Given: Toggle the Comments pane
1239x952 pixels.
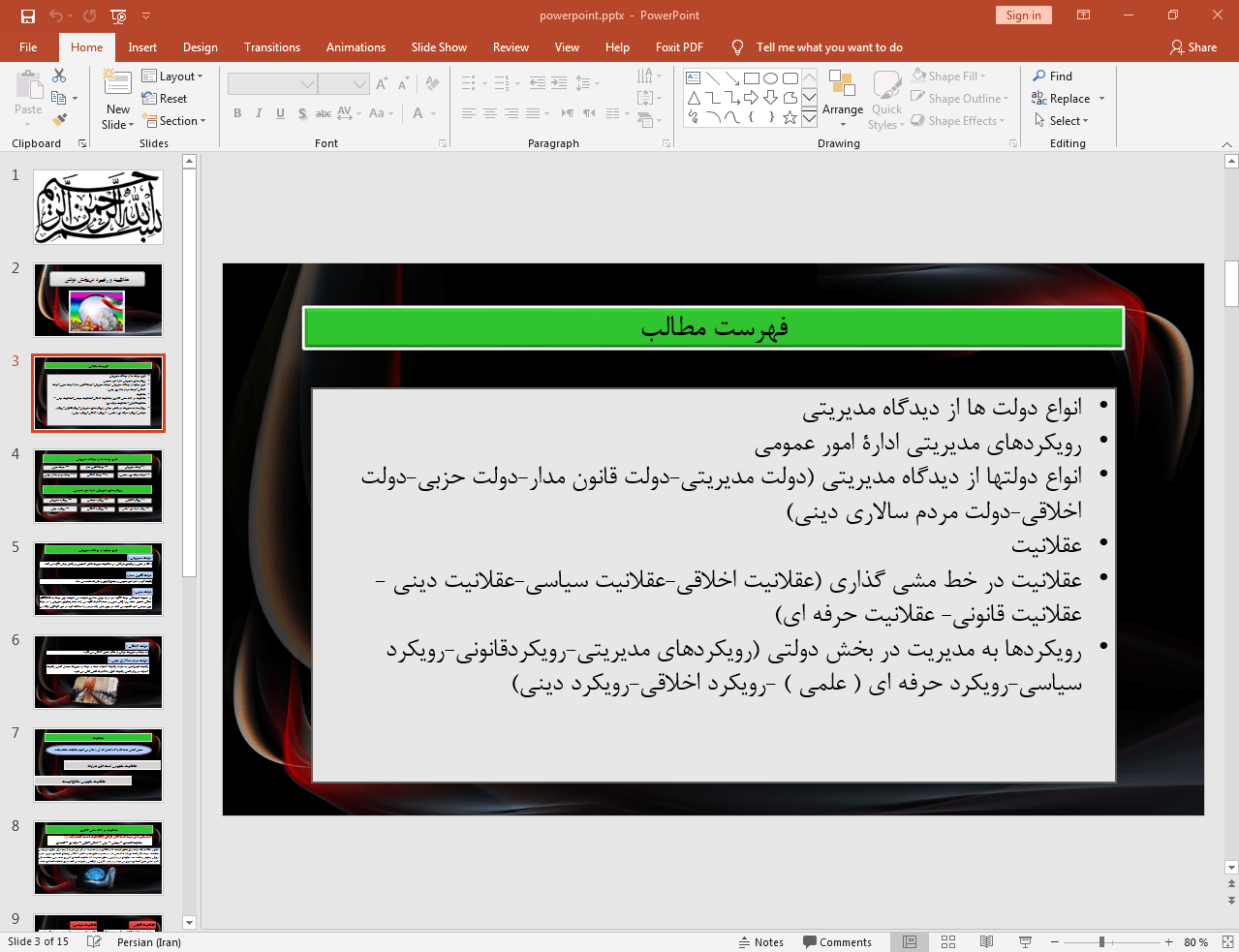Looking at the screenshot, I should 837,941.
